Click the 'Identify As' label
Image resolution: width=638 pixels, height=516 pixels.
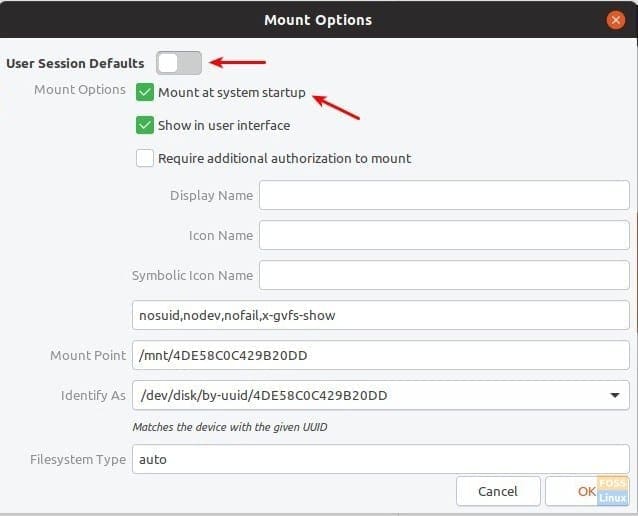(93, 395)
